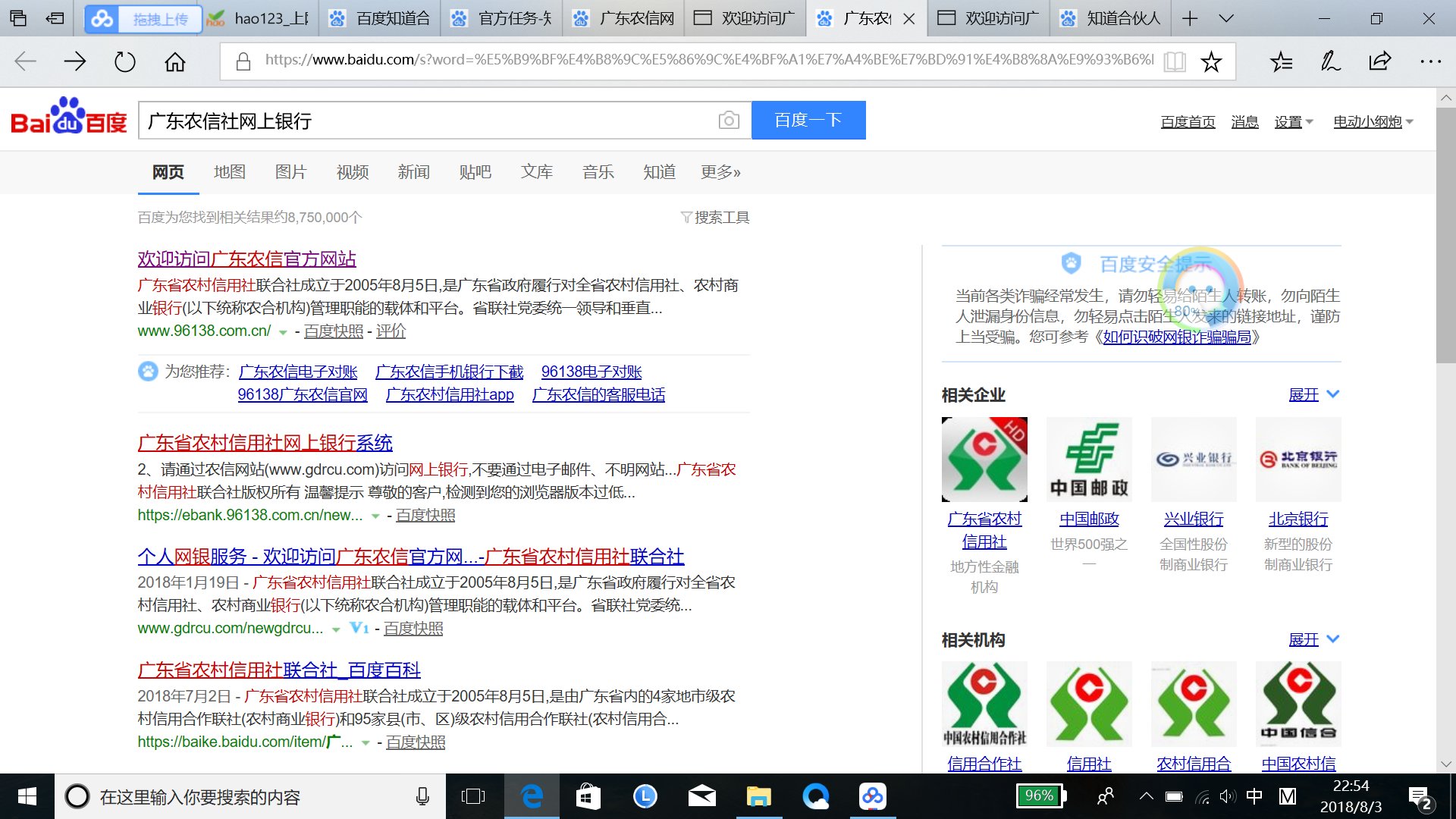The image size is (1456, 819).
Task: Expand the 相关企业 section using 展开
Action: [x=1304, y=394]
